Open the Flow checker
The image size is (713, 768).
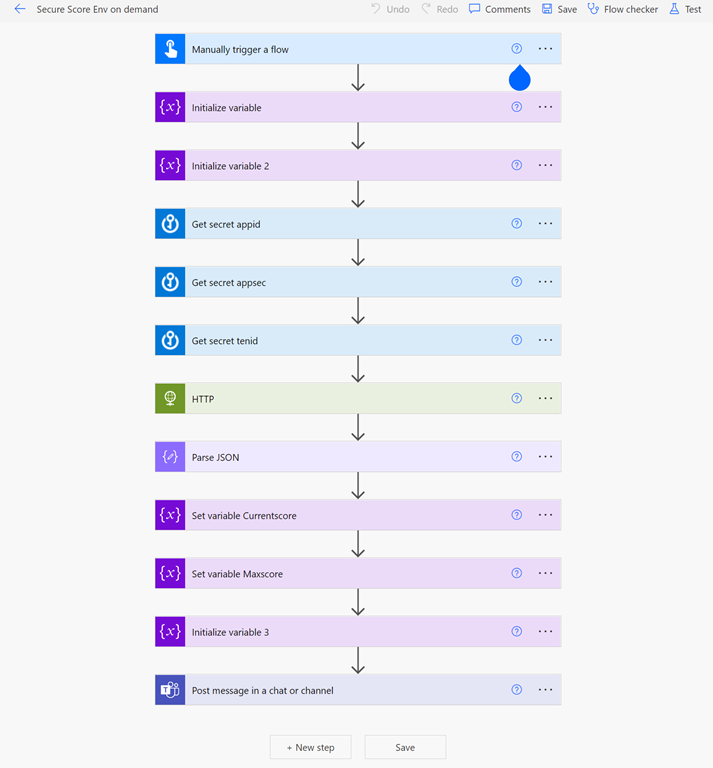click(x=622, y=9)
